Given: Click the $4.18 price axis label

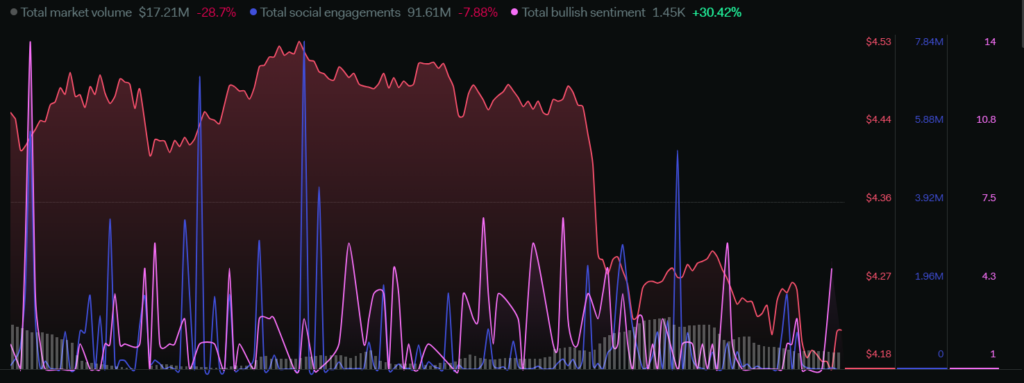Looking at the screenshot, I should 878,354.
